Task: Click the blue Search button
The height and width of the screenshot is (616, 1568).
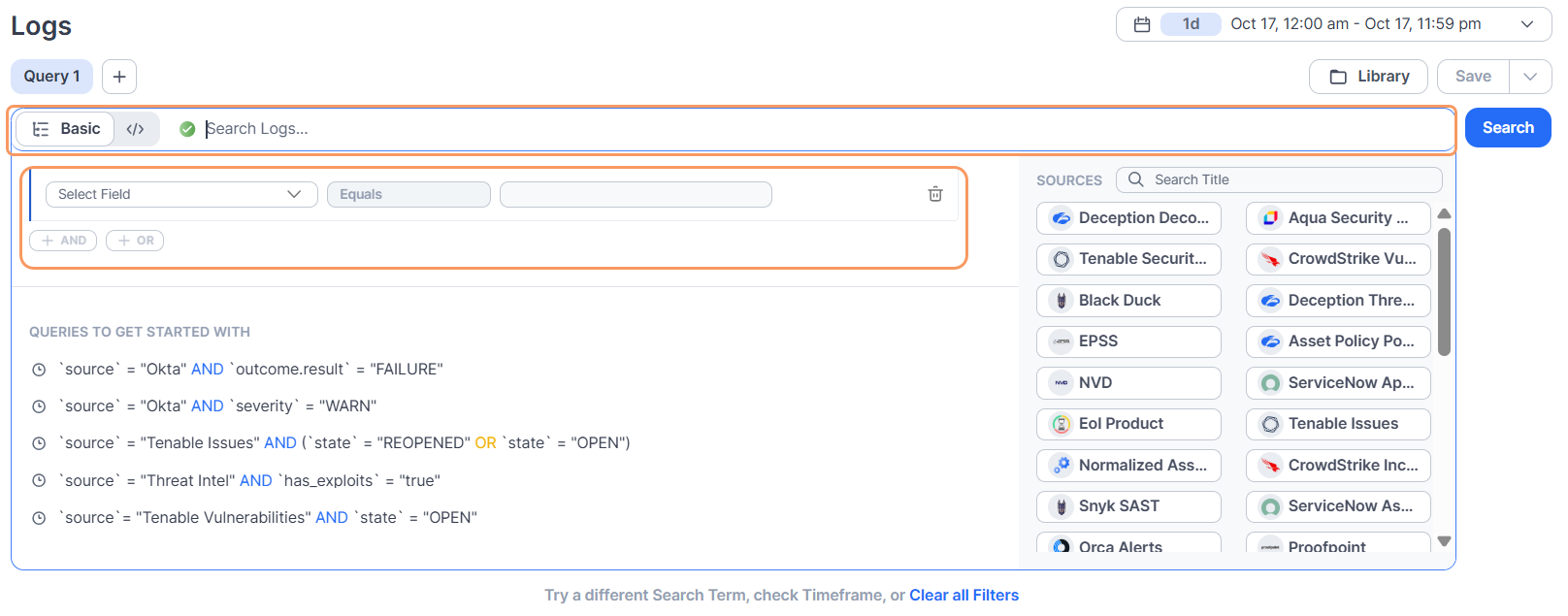Action: [1508, 128]
